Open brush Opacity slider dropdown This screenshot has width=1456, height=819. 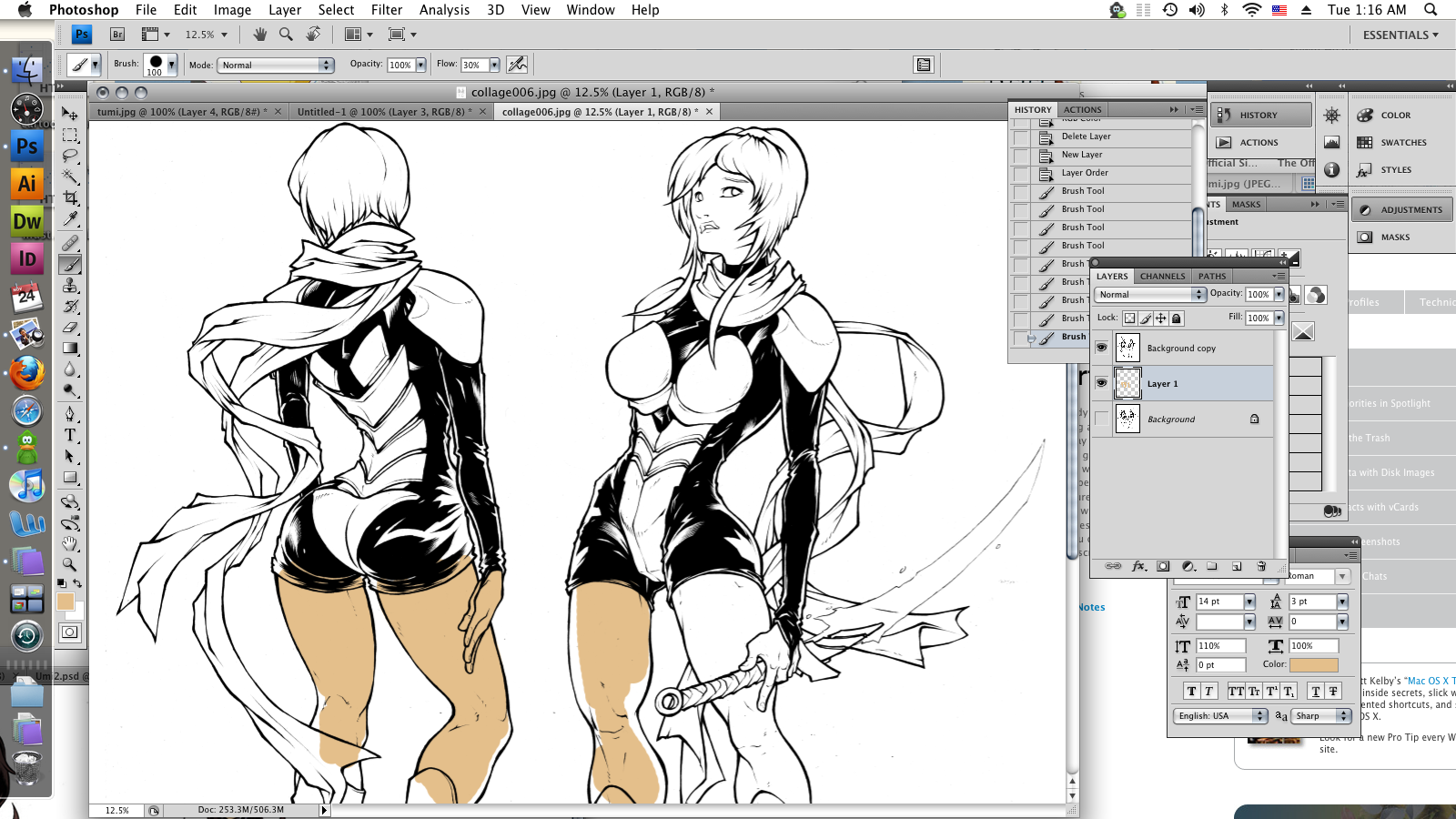point(421,65)
